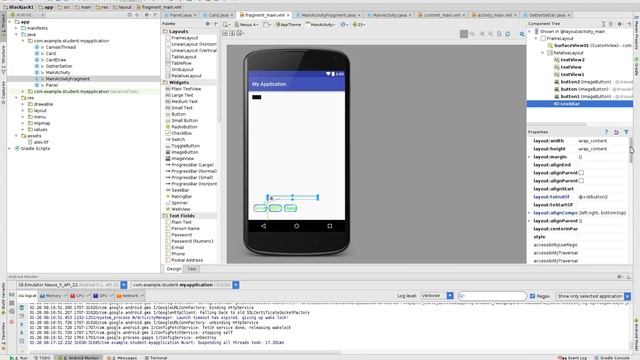Collapse the res folder in project tree
Screen dimensions: 640x360
pyautogui.click(x=16, y=98)
